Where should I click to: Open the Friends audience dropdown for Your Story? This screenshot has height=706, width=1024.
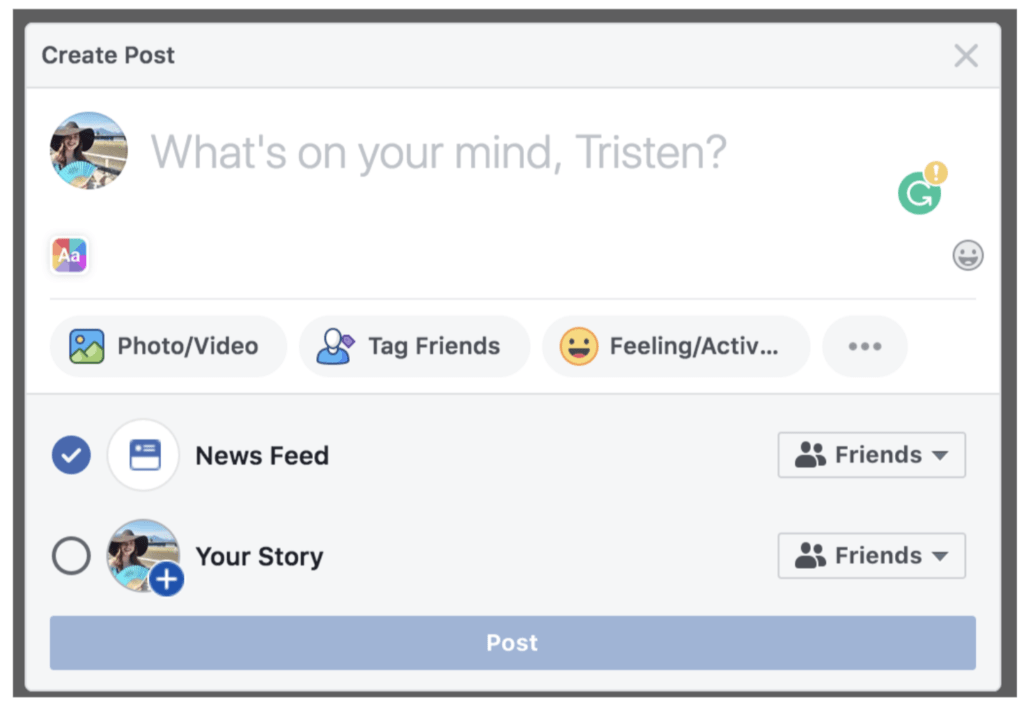(871, 556)
